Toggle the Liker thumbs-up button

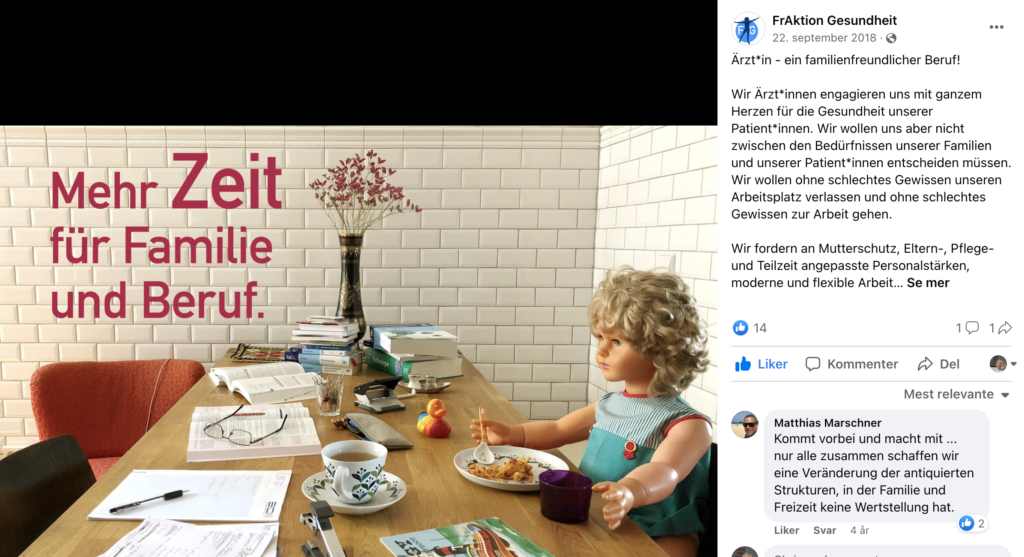point(761,364)
